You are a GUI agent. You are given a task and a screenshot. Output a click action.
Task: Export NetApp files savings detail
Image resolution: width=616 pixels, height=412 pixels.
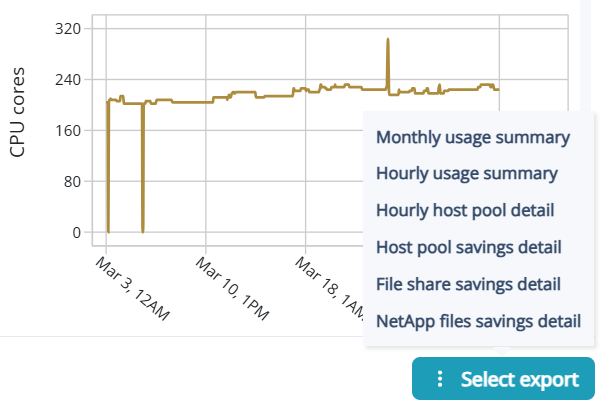click(x=478, y=321)
